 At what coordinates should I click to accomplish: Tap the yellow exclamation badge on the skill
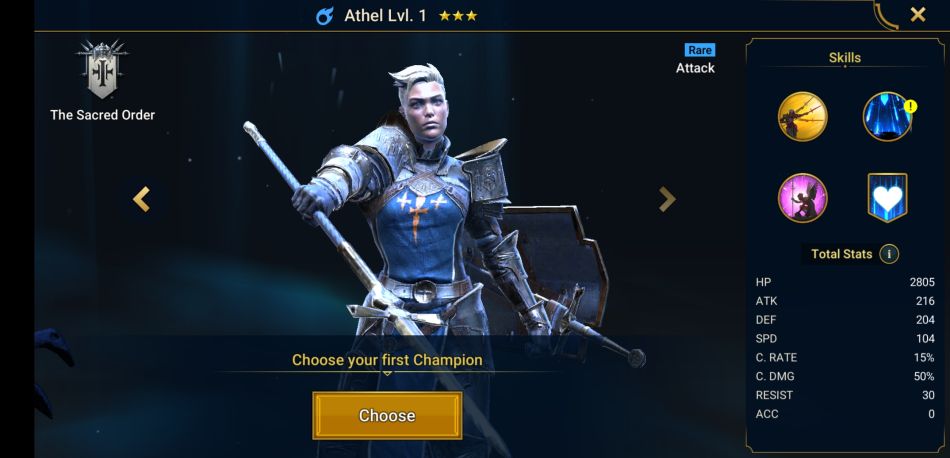(910, 107)
